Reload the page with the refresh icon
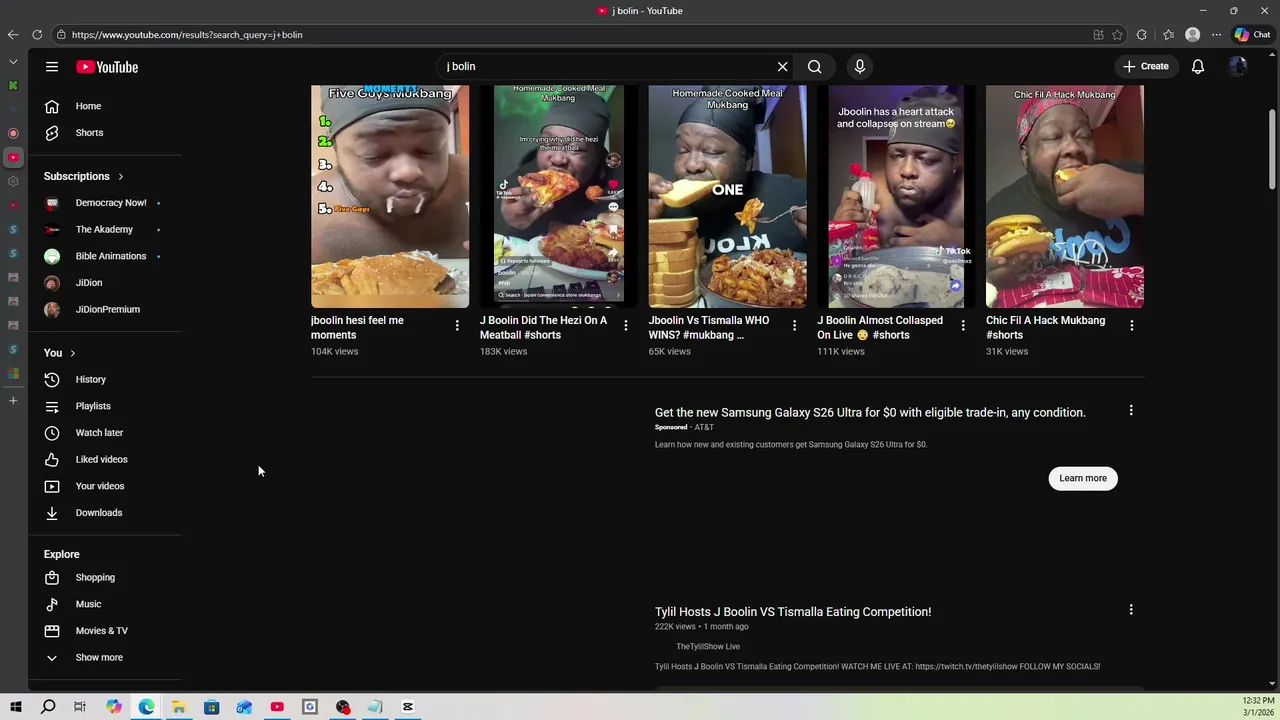This screenshot has height=720, width=1280. coord(37,35)
